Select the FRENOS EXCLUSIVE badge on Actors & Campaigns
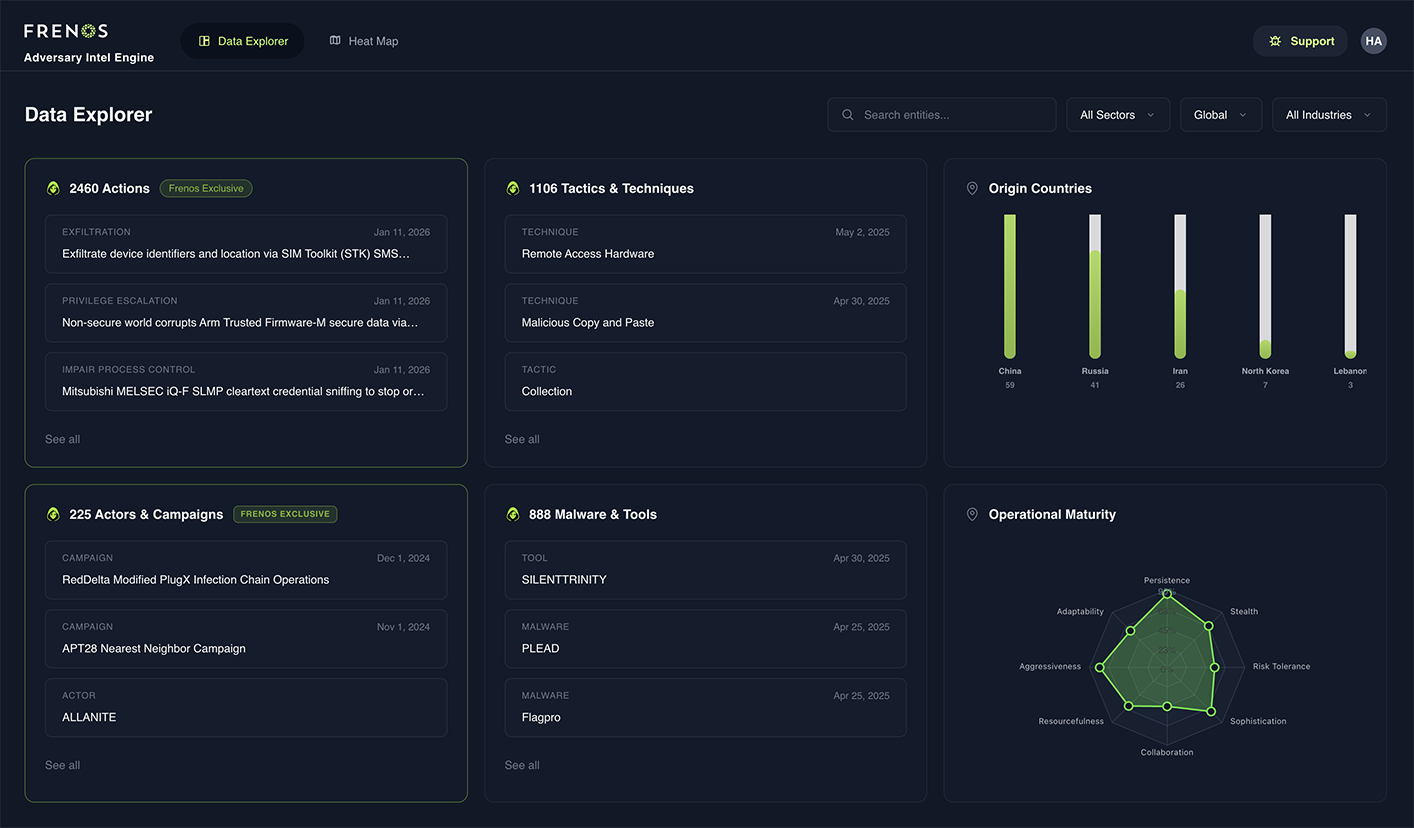Viewport: 1414px width, 828px height. (x=285, y=514)
